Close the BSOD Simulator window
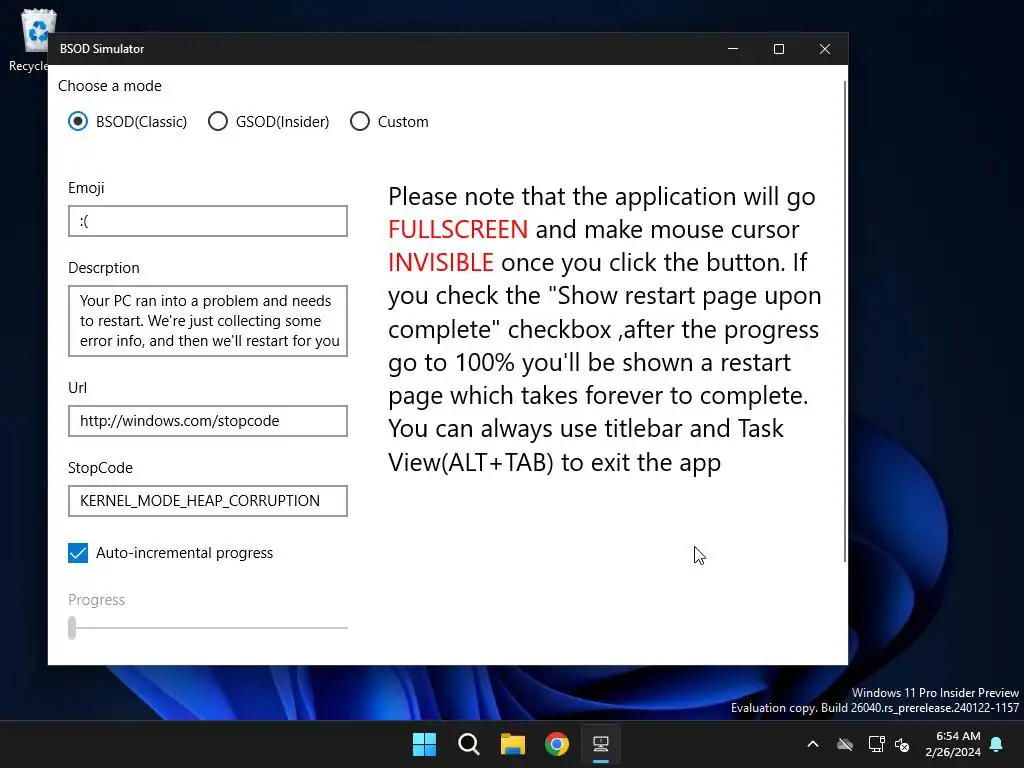 pos(825,49)
